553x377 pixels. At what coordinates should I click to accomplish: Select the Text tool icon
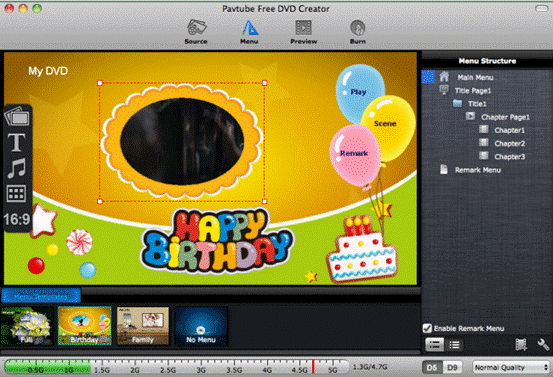[16, 142]
